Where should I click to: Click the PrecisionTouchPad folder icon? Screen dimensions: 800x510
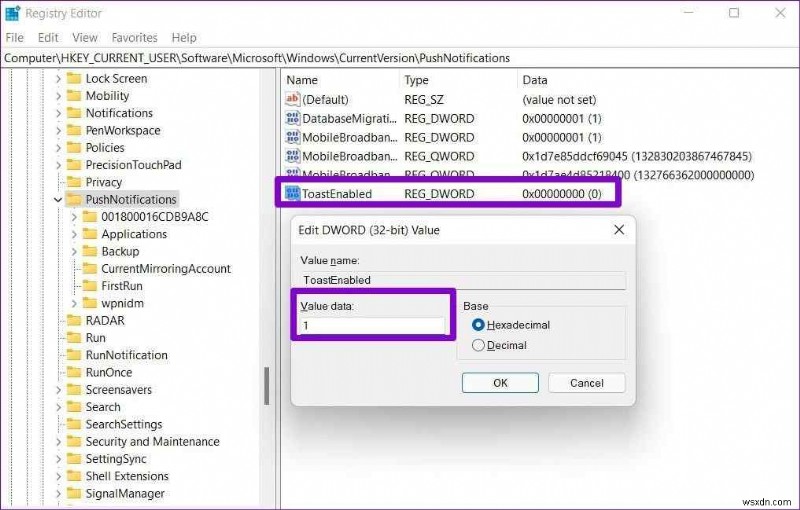pyautogui.click(x=74, y=165)
